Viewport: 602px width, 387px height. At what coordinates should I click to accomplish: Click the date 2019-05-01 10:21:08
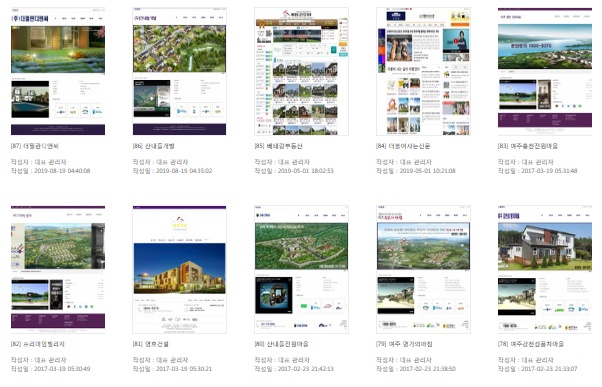[427, 171]
